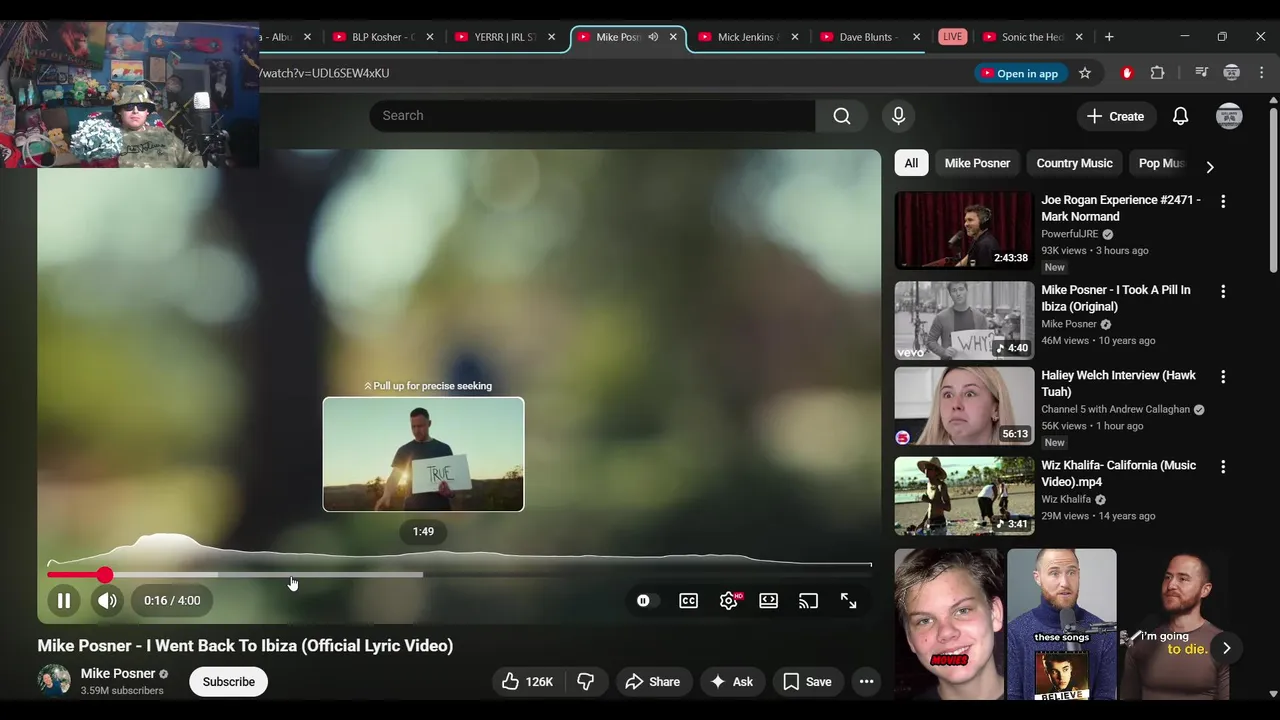Open the account avatar menu
This screenshot has height=720, width=1280.
[x=1229, y=116]
